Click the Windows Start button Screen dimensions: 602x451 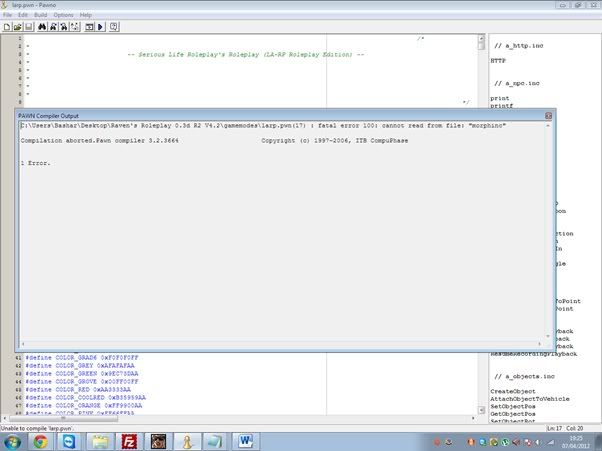(12, 442)
